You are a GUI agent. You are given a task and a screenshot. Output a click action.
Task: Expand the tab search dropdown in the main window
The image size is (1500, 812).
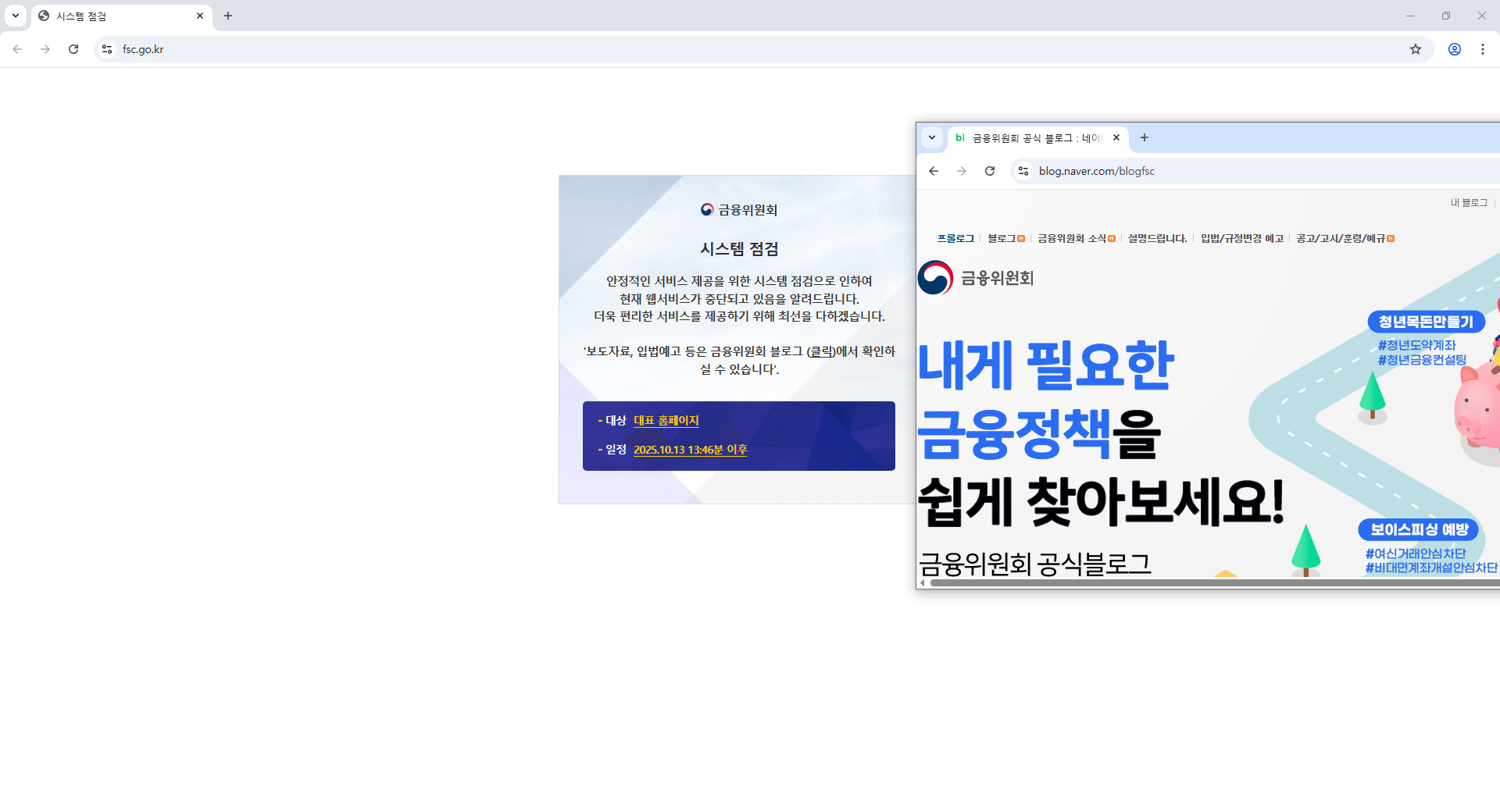[16, 16]
